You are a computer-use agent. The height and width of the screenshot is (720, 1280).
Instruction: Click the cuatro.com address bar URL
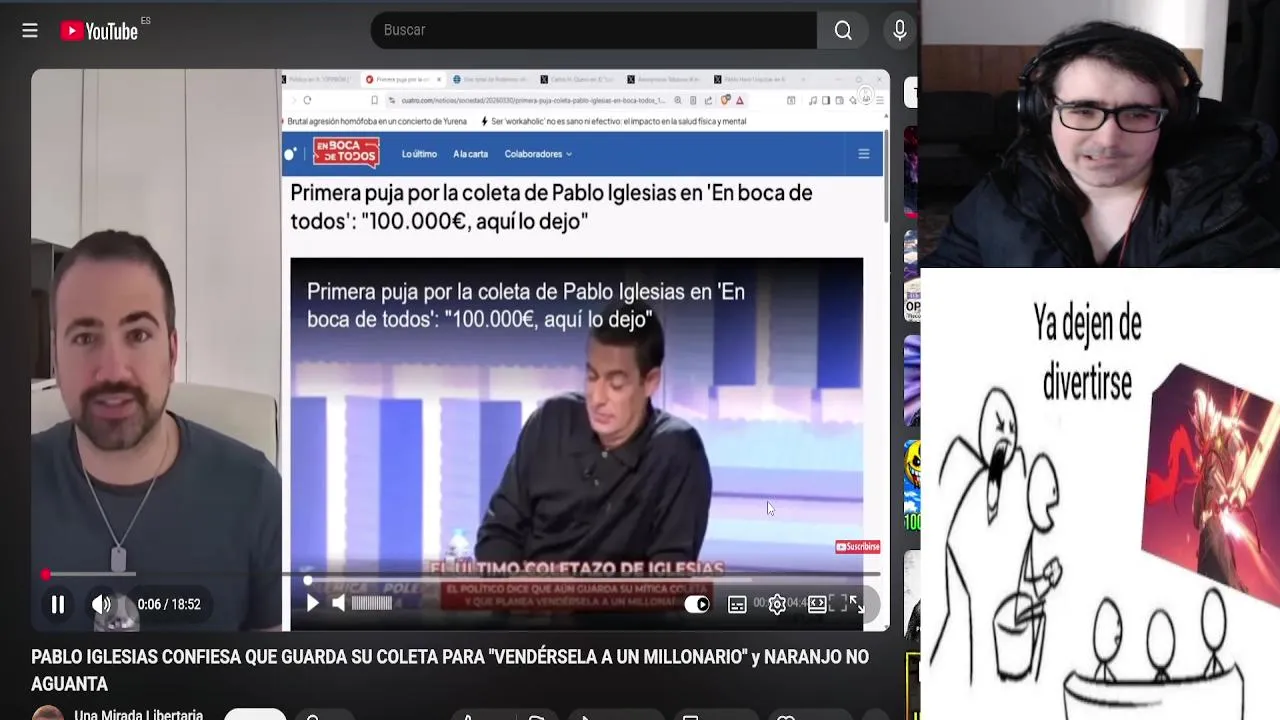[x=533, y=100]
